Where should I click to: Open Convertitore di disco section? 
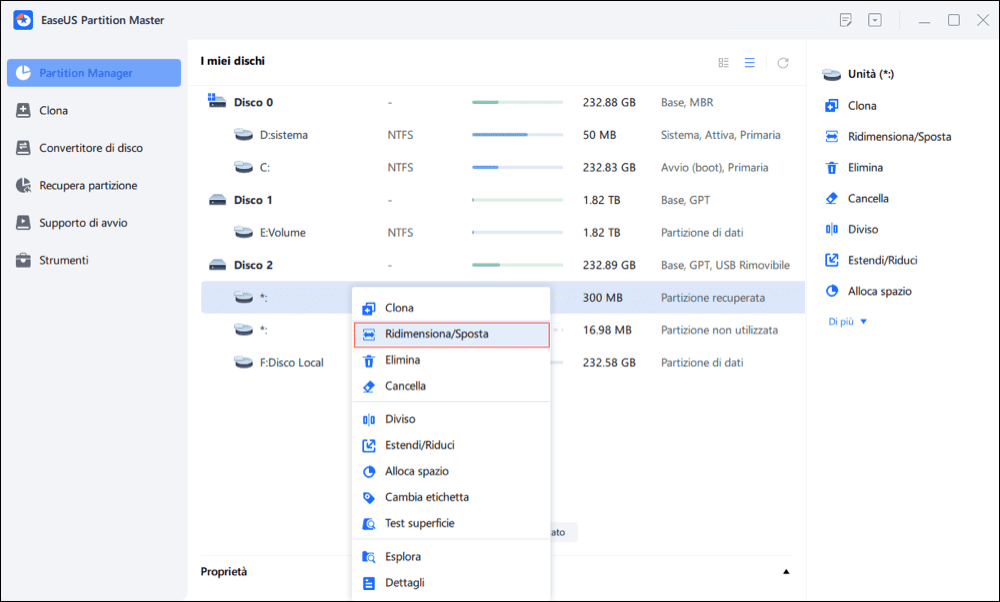94,148
